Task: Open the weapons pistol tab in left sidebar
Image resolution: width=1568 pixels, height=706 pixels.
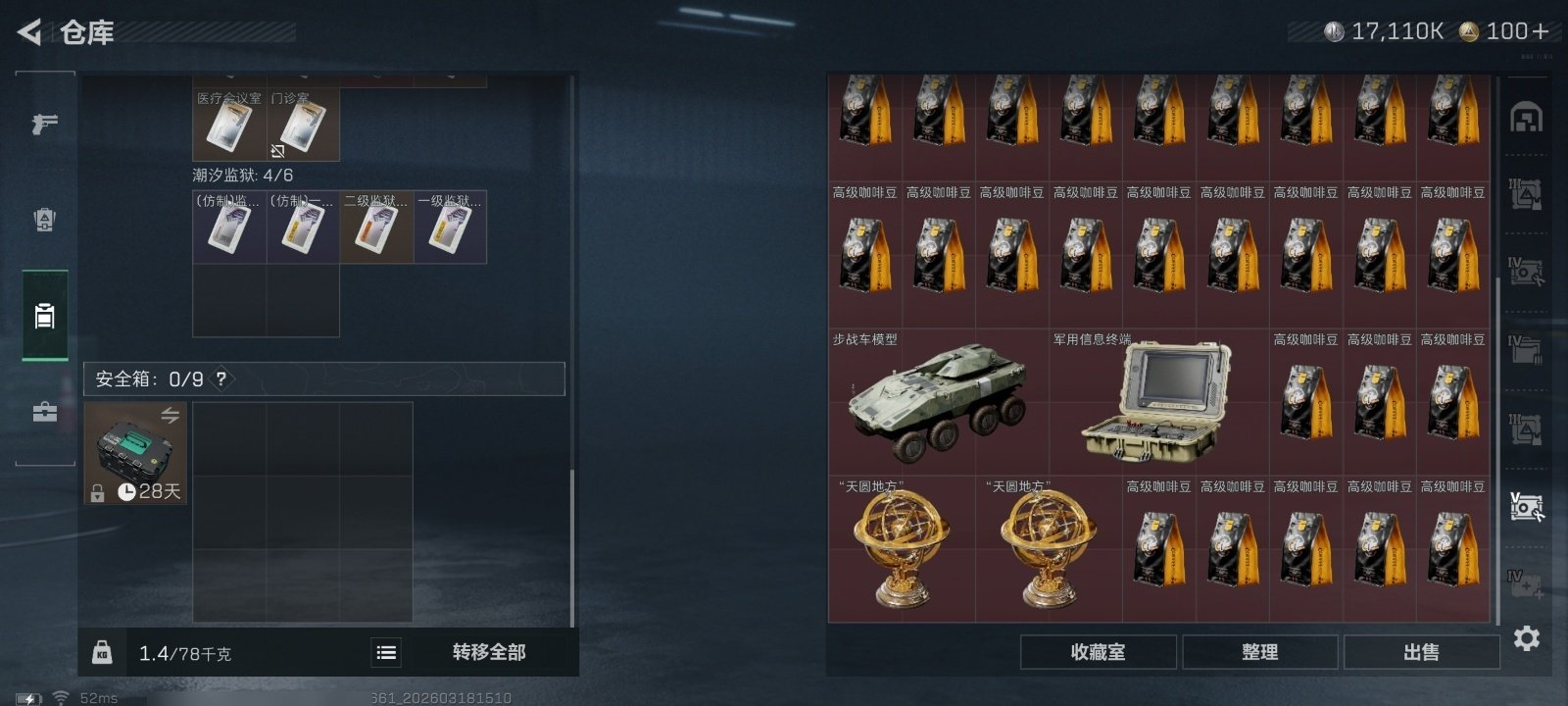Action: [x=44, y=124]
